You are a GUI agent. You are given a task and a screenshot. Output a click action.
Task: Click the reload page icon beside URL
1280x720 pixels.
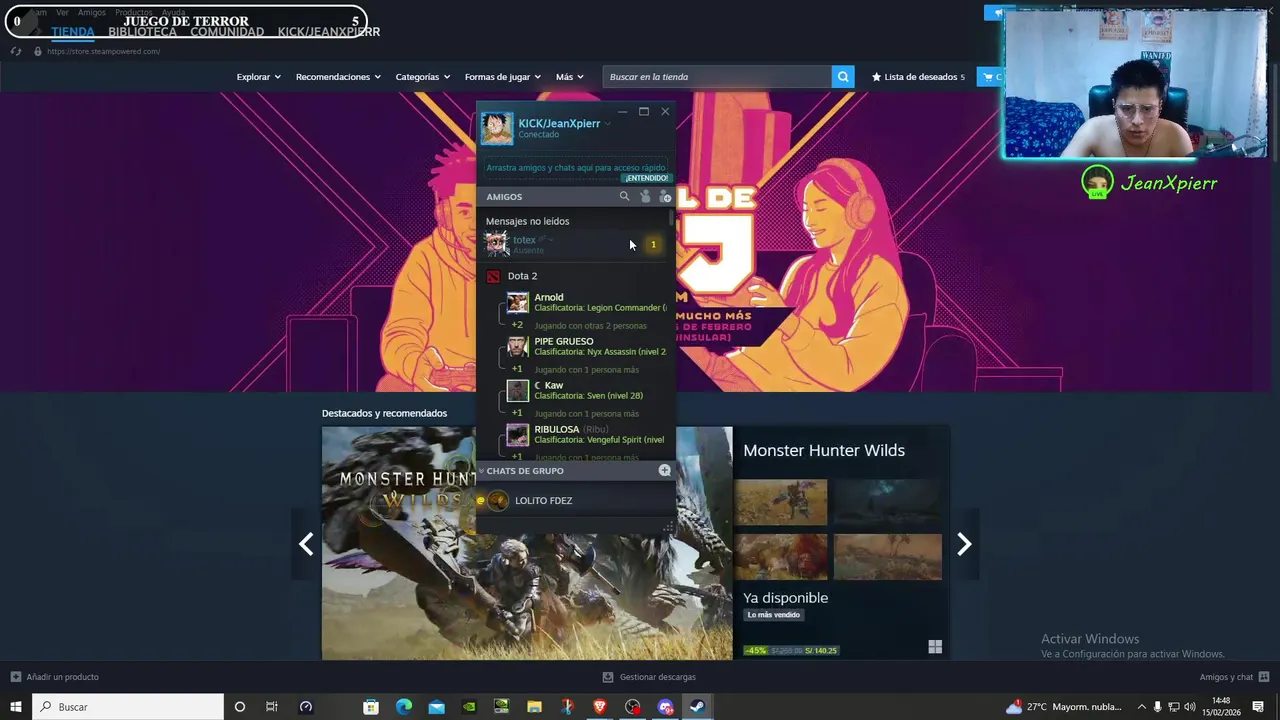(16, 51)
